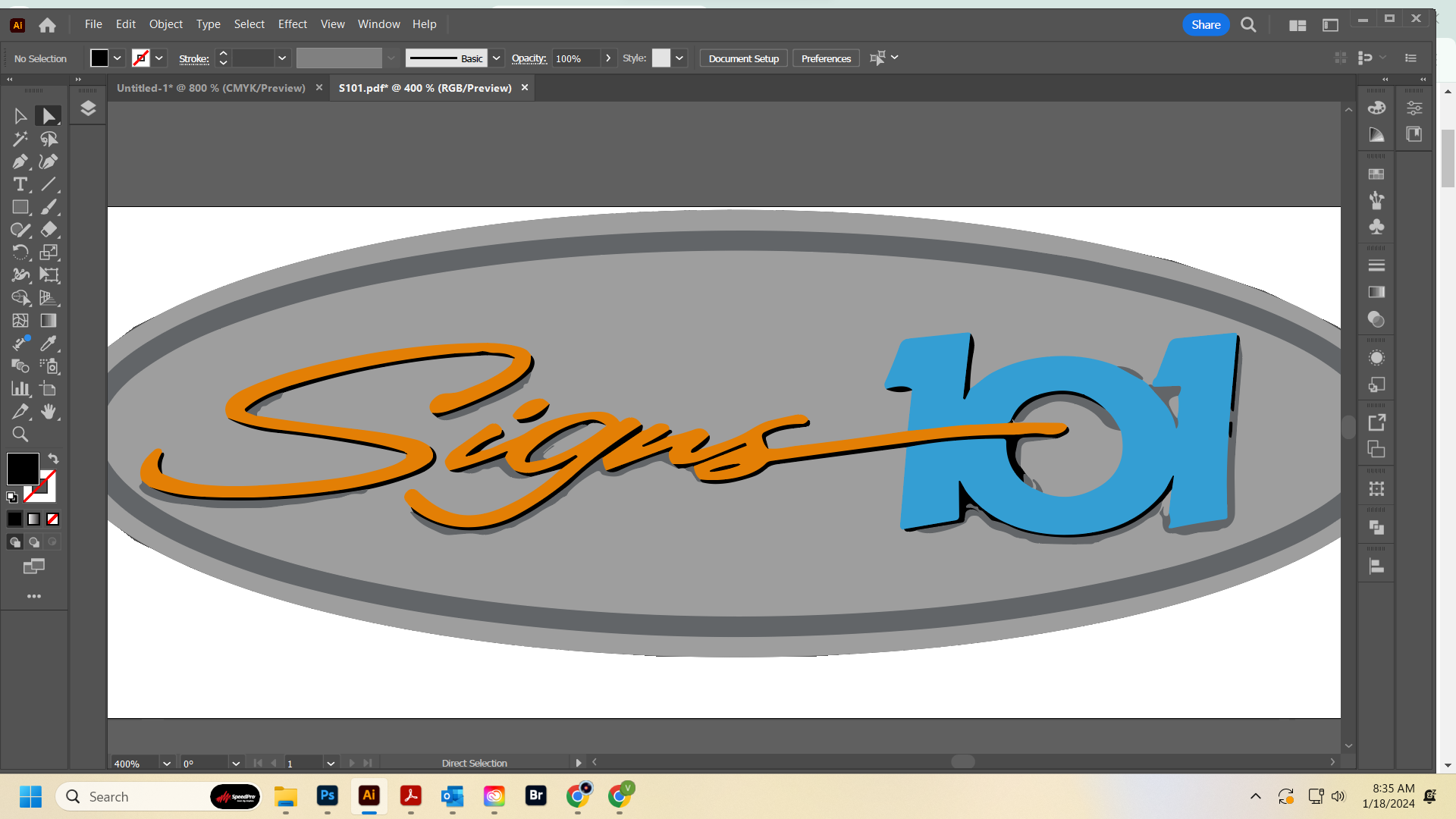Select the Eyedropper tool
This screenshot has height=819, width=1456.
49,344
